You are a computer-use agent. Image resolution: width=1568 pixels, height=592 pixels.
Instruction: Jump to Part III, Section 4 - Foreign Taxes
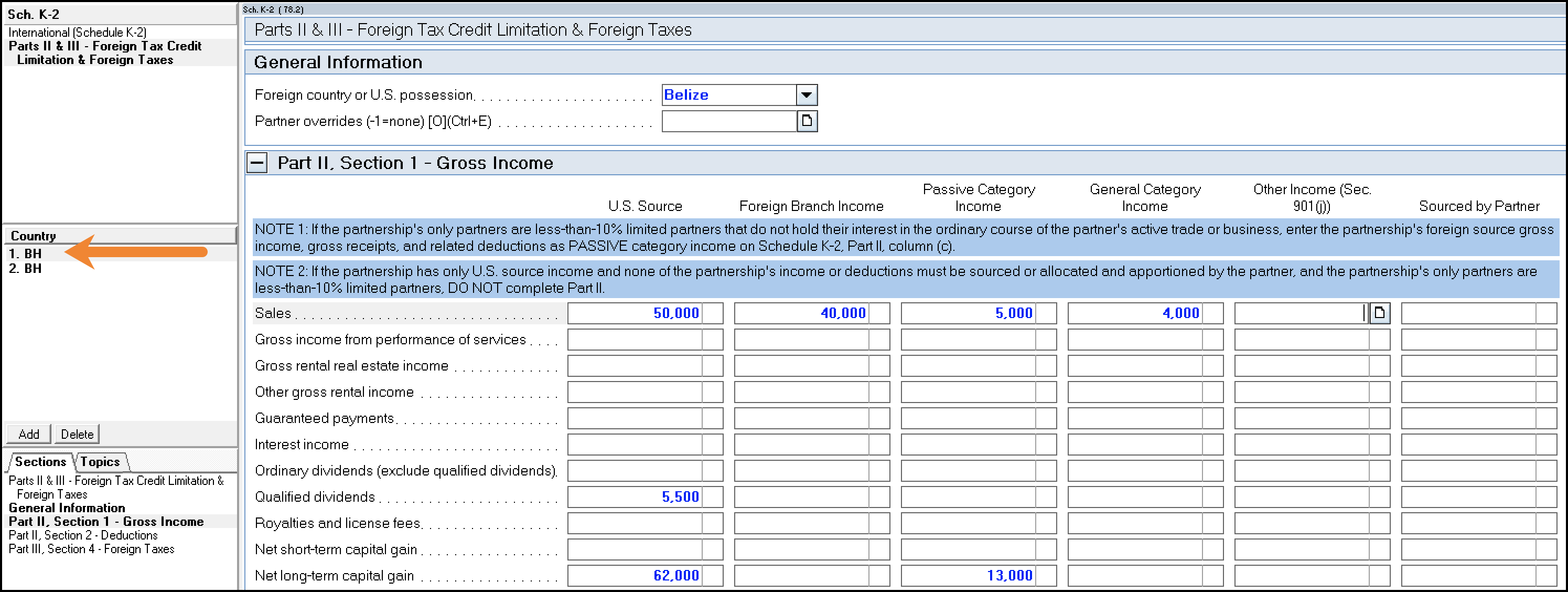pos(92,549)
